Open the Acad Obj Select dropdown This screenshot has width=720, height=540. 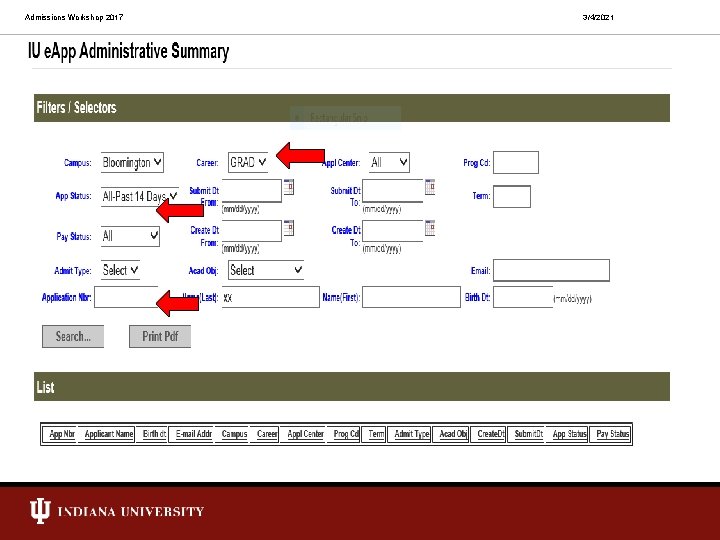pos(266,270)
